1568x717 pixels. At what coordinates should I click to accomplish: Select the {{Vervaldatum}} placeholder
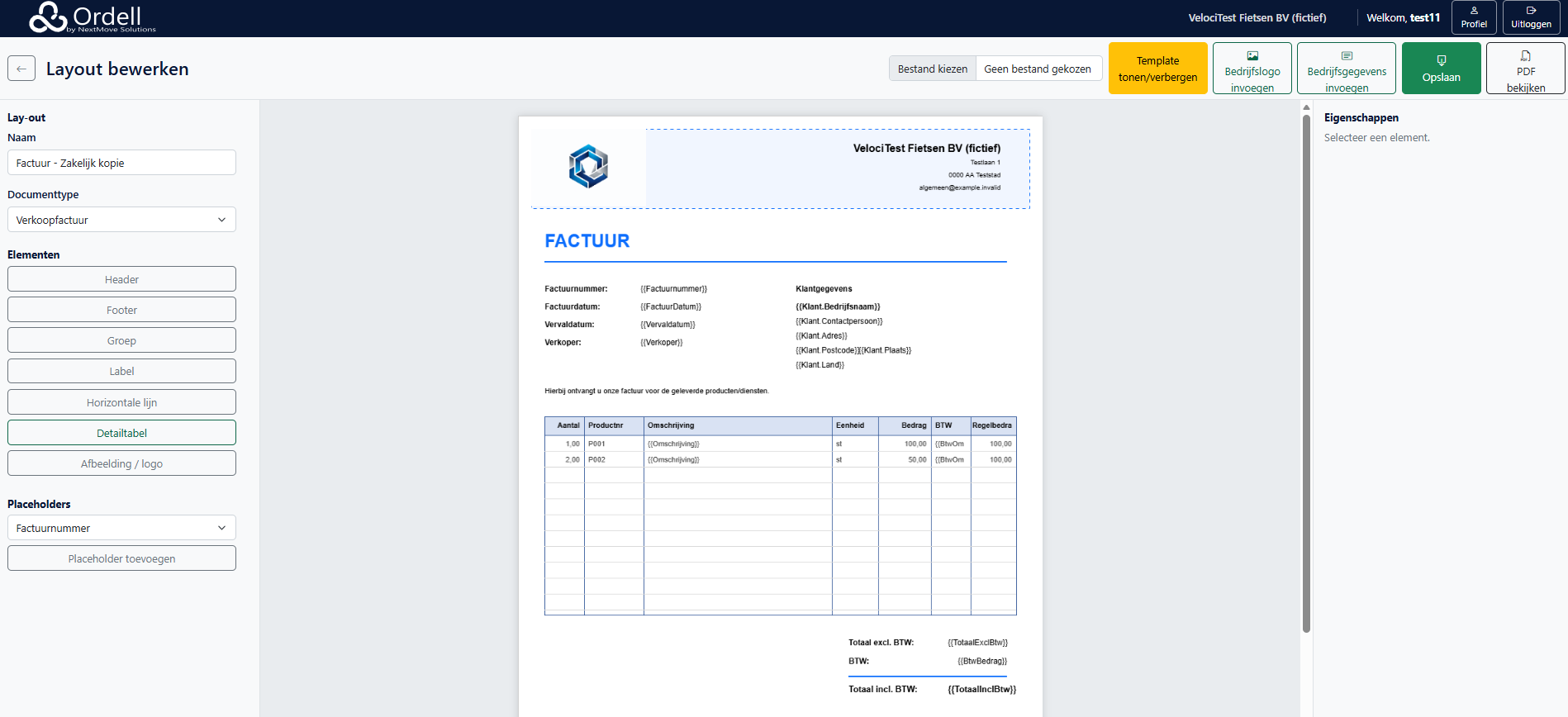tap(668, 325)
